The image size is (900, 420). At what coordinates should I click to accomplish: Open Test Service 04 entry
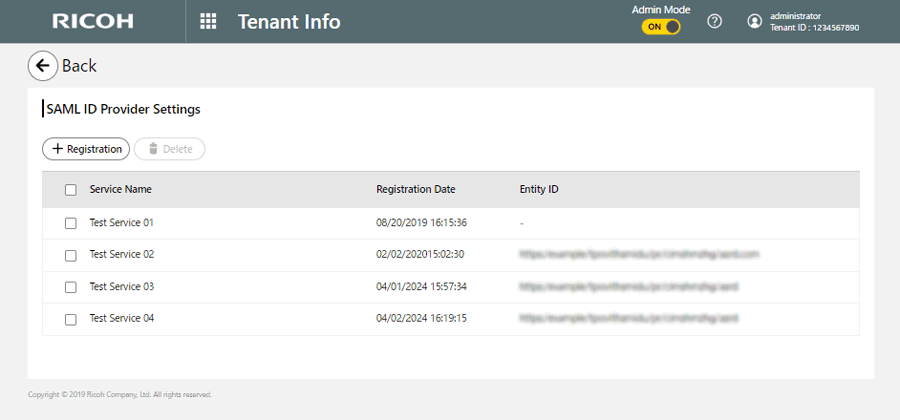(121, 319)
